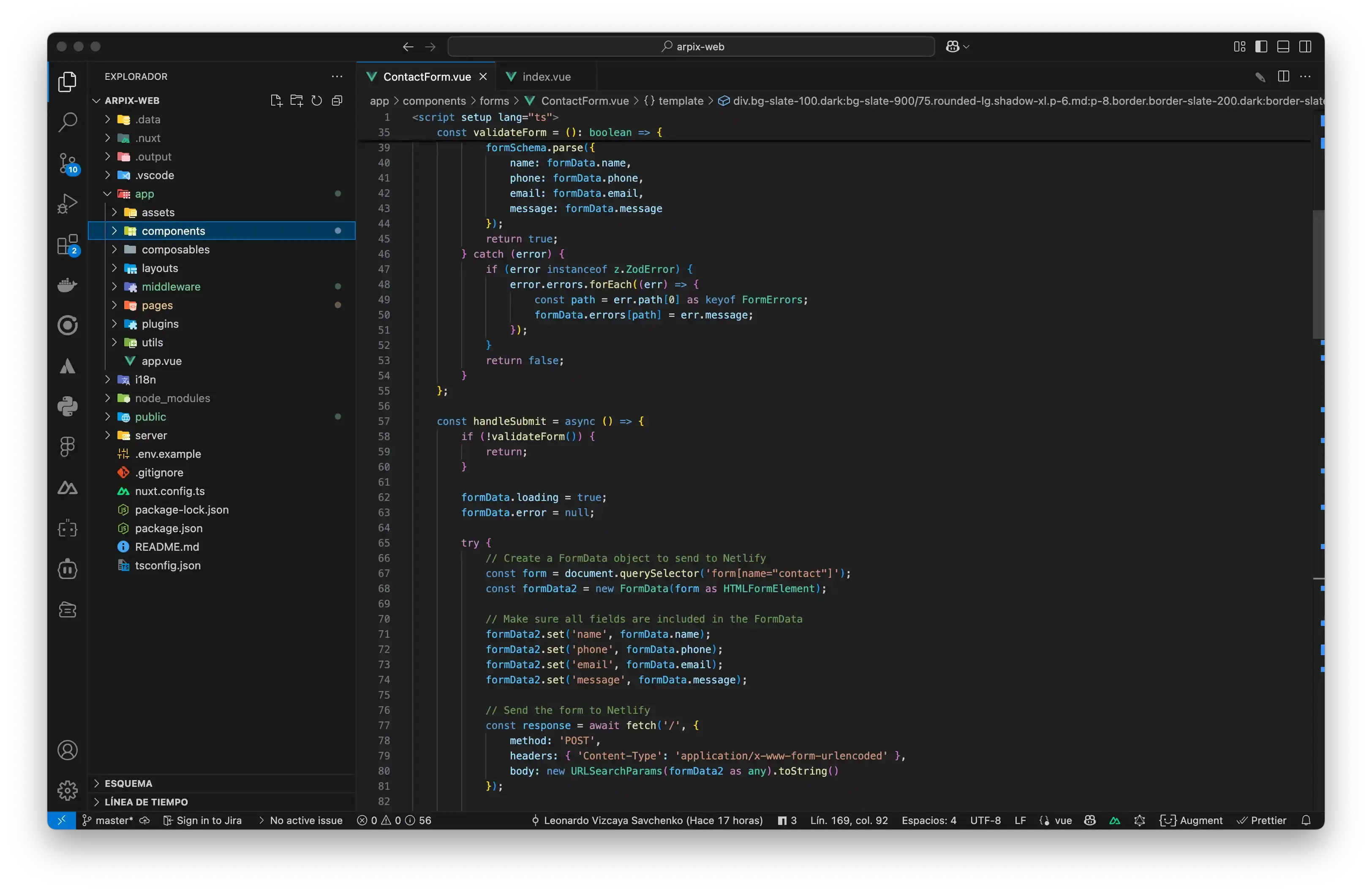Open the Search view in activity bar
The image size is (1372, 892).
[x=68, y=122]
